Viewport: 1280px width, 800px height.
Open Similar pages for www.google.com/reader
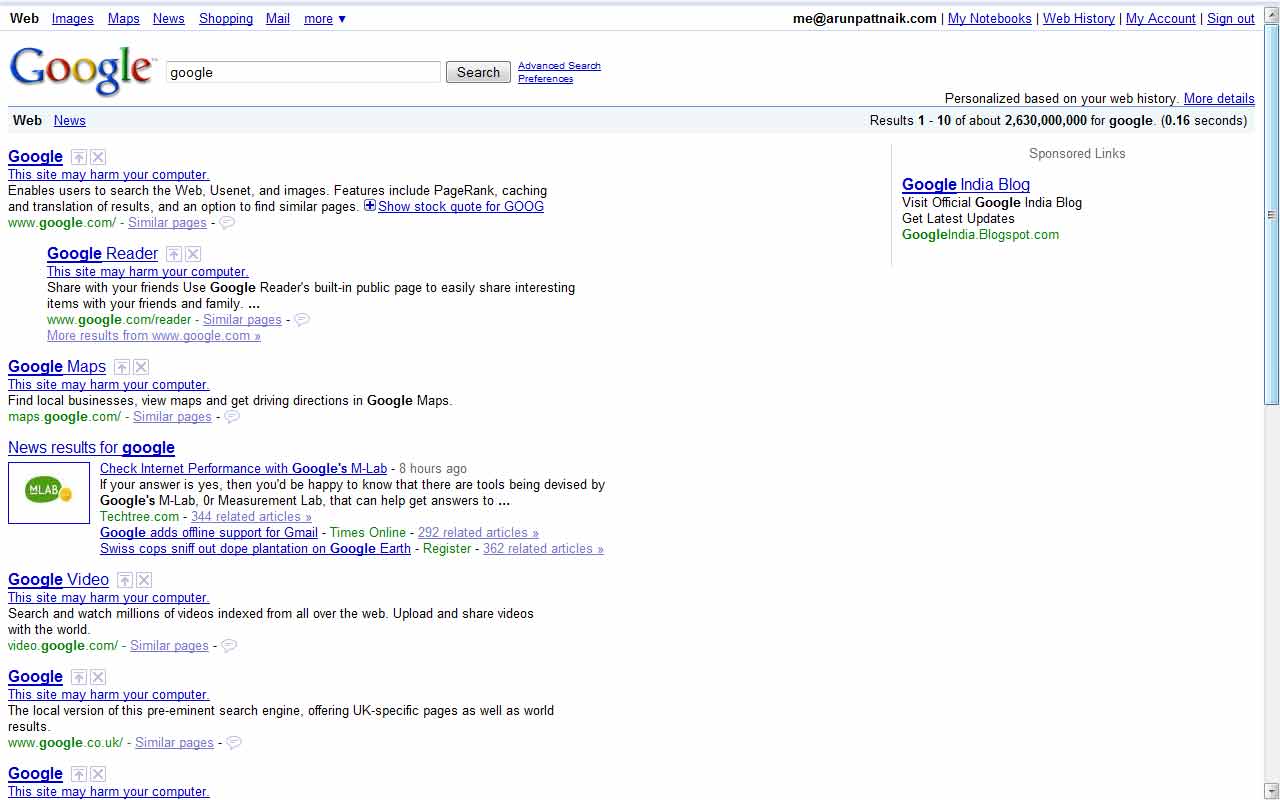pyautogui.click(x=242, y=320)
